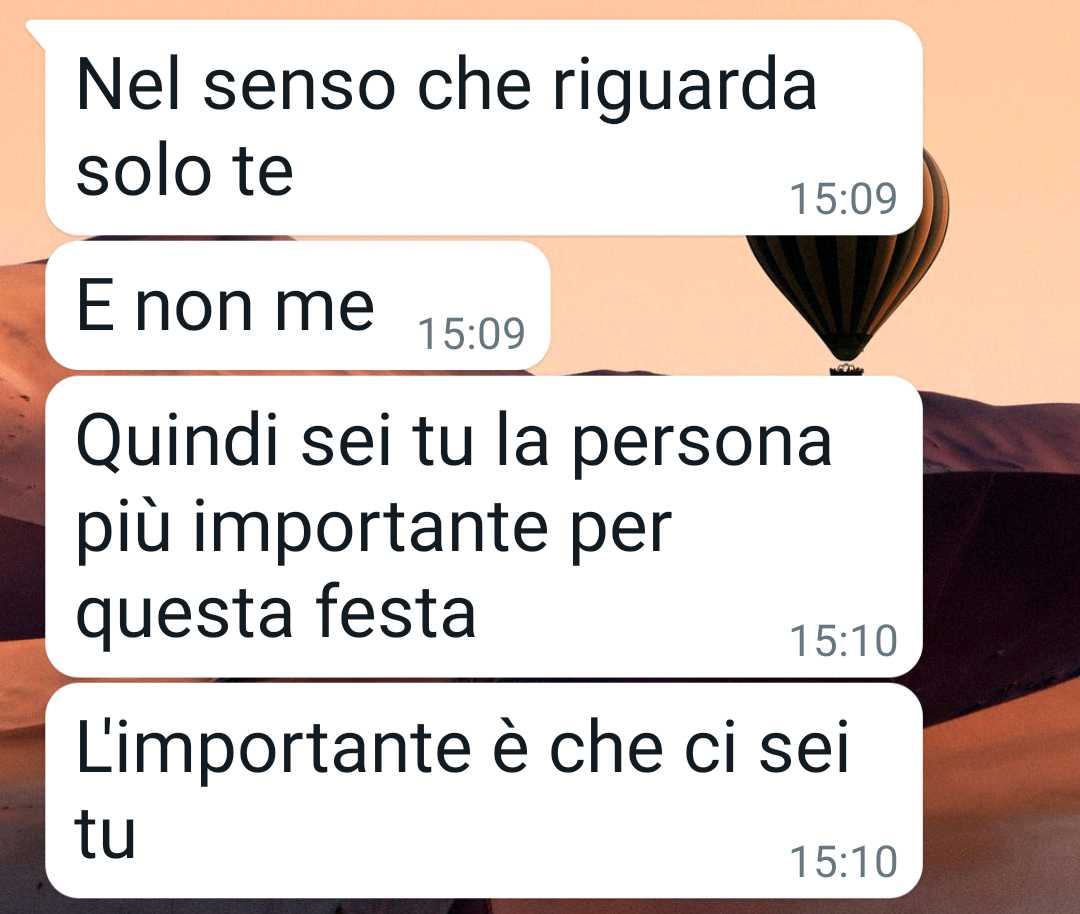Viewport: 1080px width, 914px height.
Task: Select the "L'importante è che ci sei" message
Action: 484,791
